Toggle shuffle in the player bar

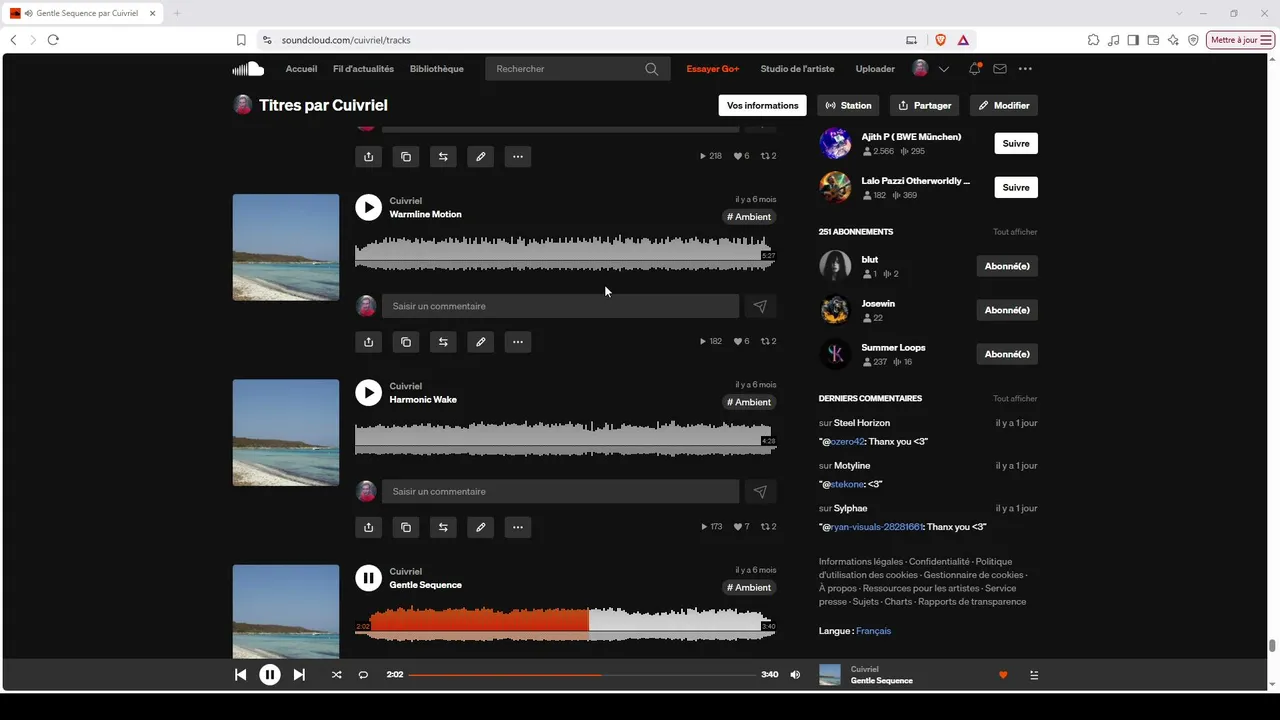336,675
